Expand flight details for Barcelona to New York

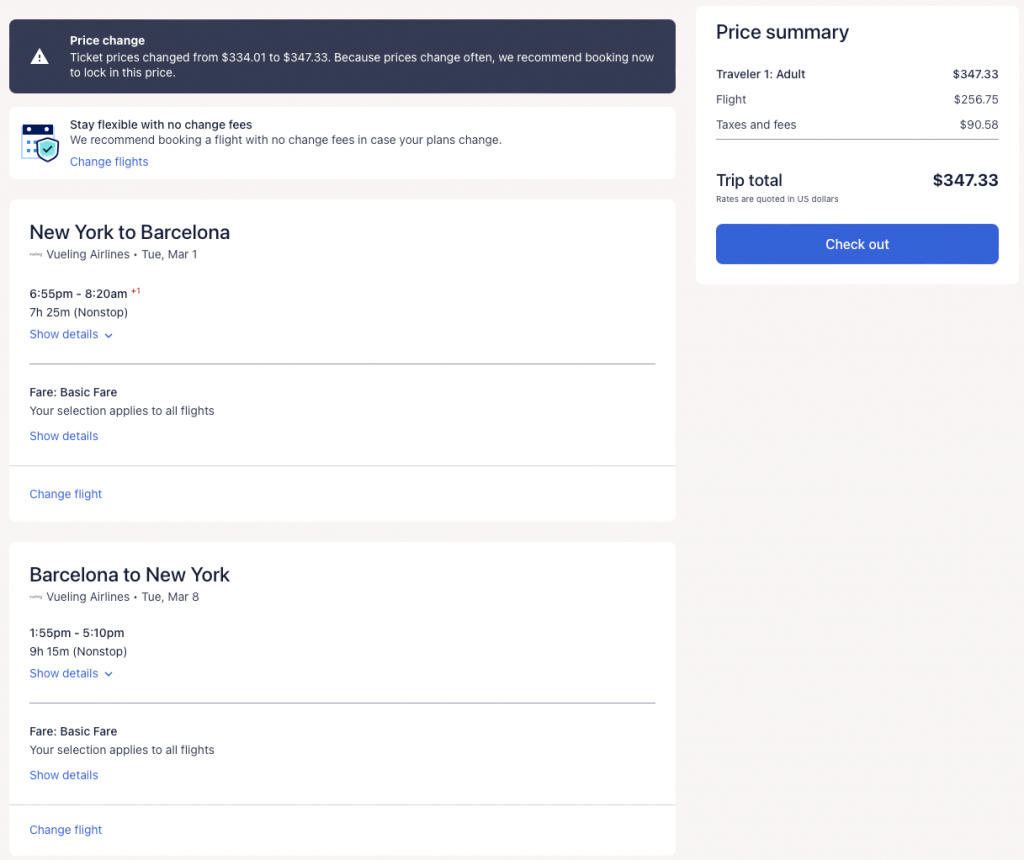point(71,674)
